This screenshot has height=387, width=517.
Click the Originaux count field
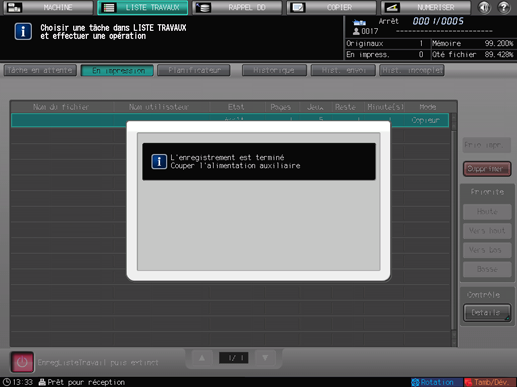coord(386,44)
